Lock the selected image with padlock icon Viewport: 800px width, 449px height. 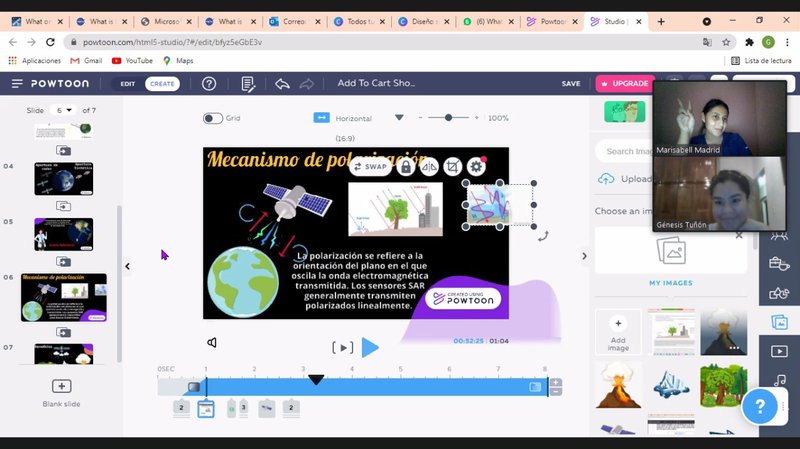(405, 167)
